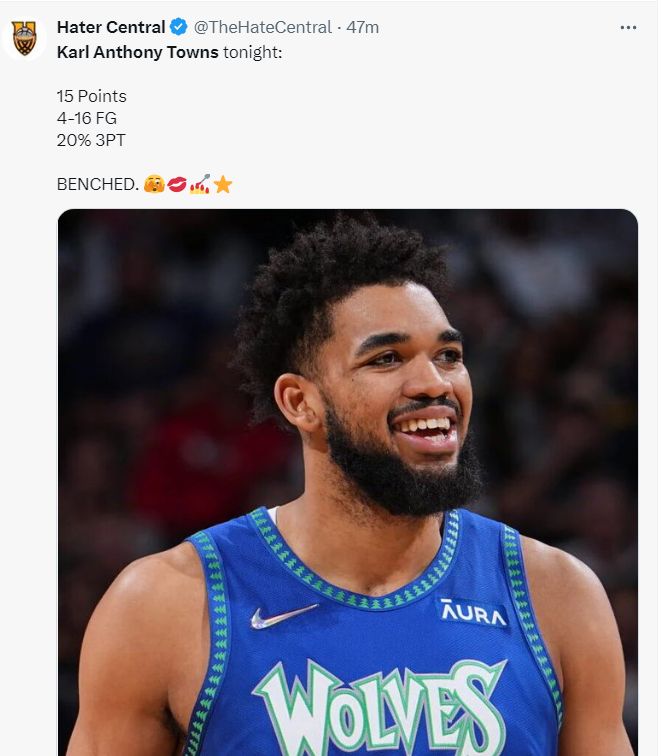661x756 pixels.
Task: Click the word BENCHED in the tweet
Action: pyautogui.click(x=97, y=185)
